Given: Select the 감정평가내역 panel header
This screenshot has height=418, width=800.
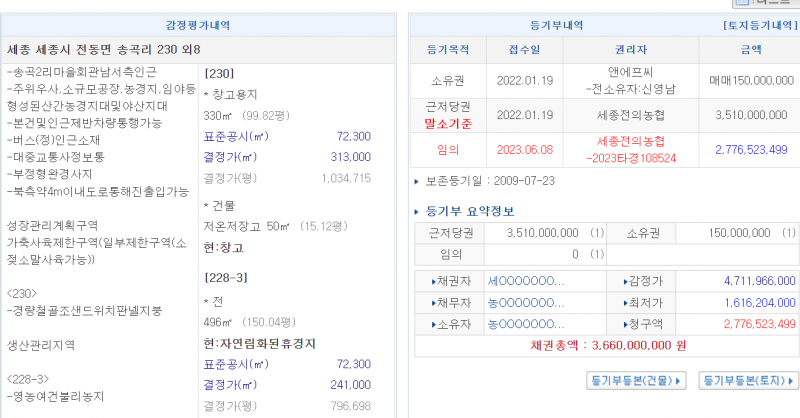Looking at the screenshot, I should [x=199, y=24].
